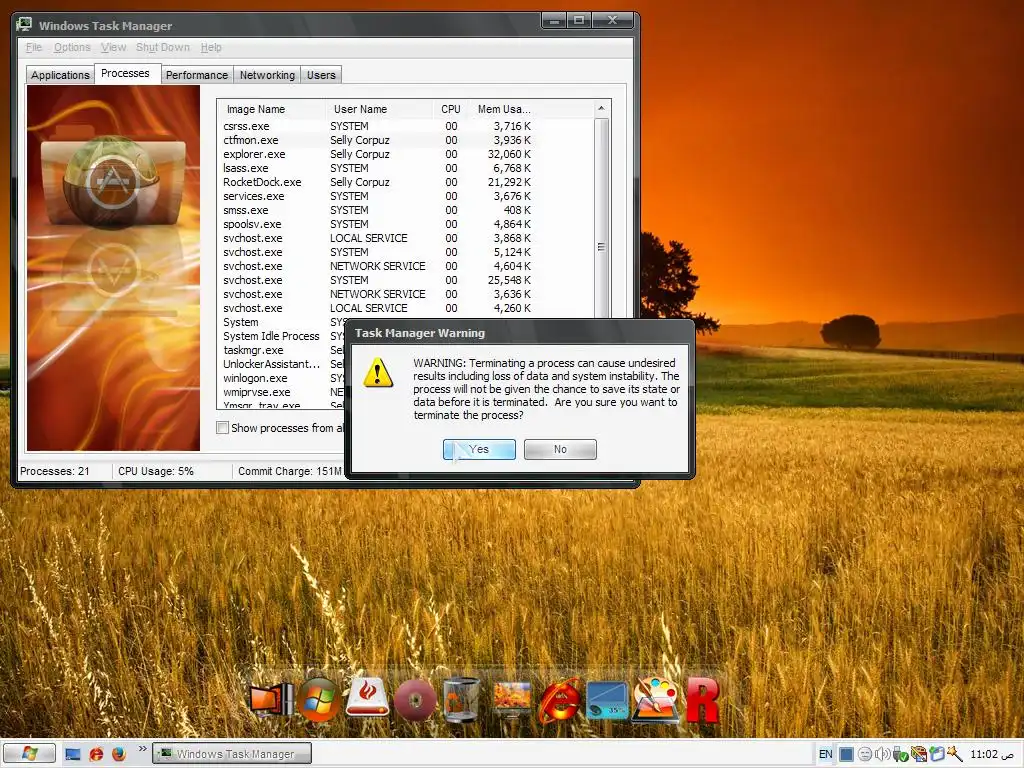Click the yellow warning triangle icon
The image size is (1024, 768).
point(378,373)
